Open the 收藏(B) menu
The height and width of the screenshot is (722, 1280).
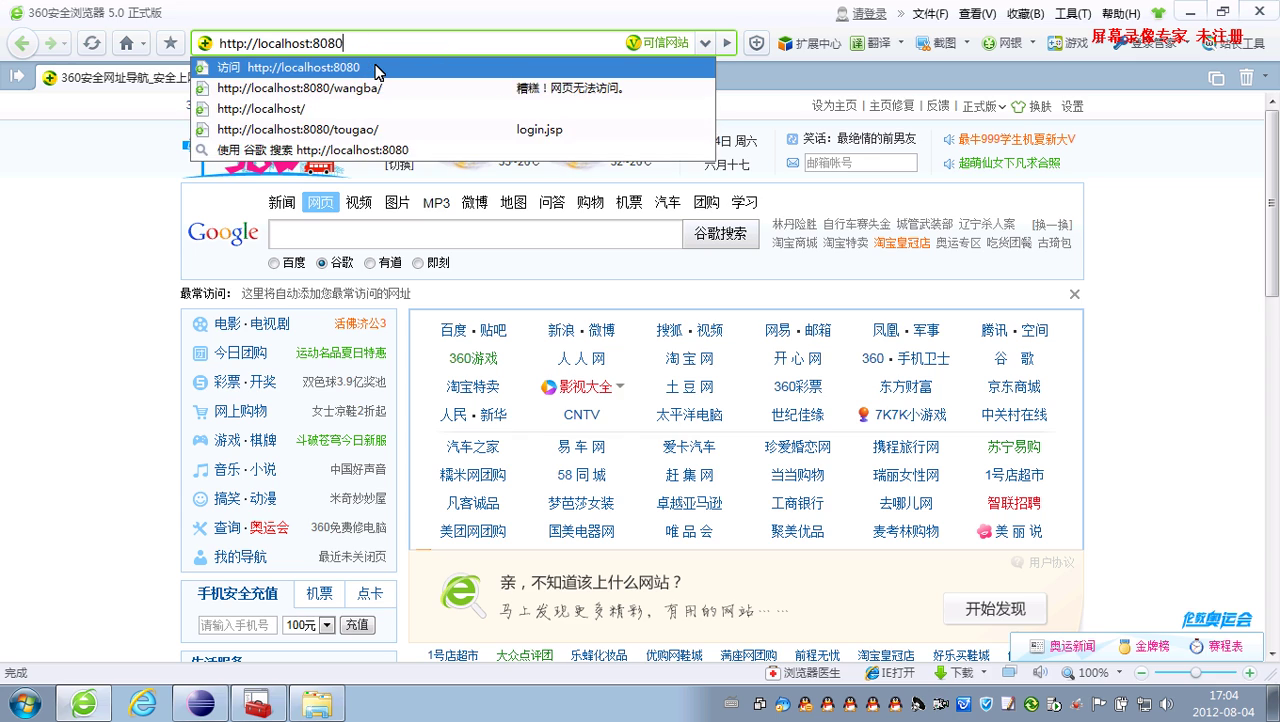pos(1025,13)
